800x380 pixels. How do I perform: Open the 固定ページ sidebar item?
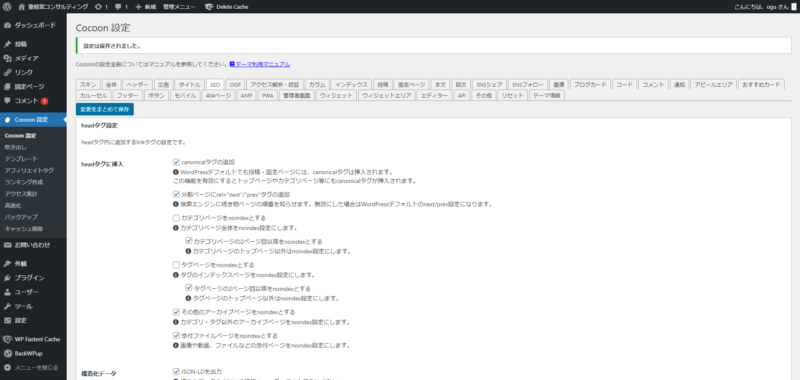[x=33, y=87]
